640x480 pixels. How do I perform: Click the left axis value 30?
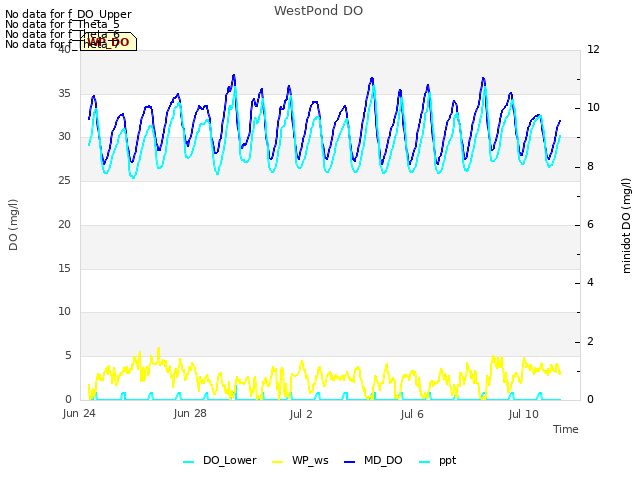[x=64, y=137]
